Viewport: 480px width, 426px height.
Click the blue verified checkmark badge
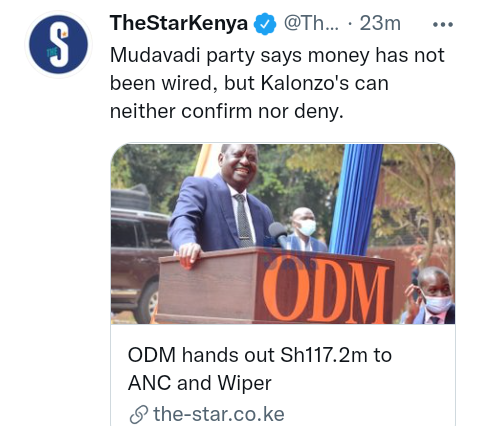[265, 24]
